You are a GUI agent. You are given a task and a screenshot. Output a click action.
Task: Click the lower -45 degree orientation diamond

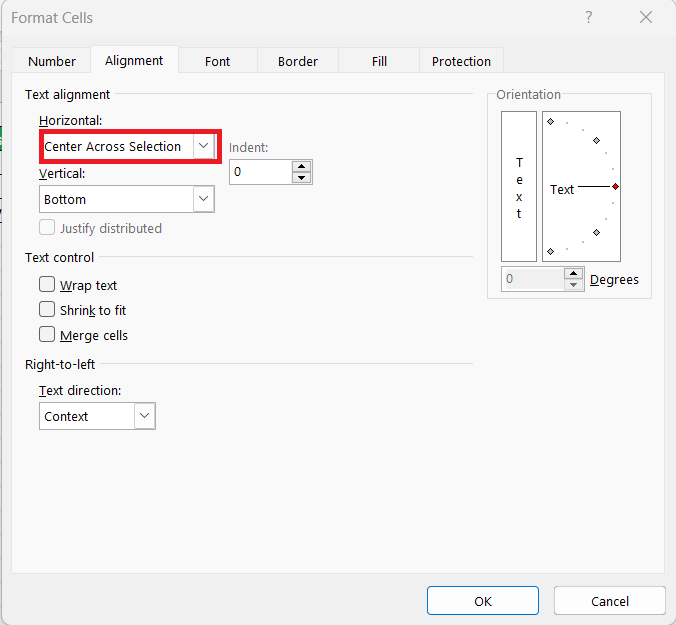click(597, 233)
